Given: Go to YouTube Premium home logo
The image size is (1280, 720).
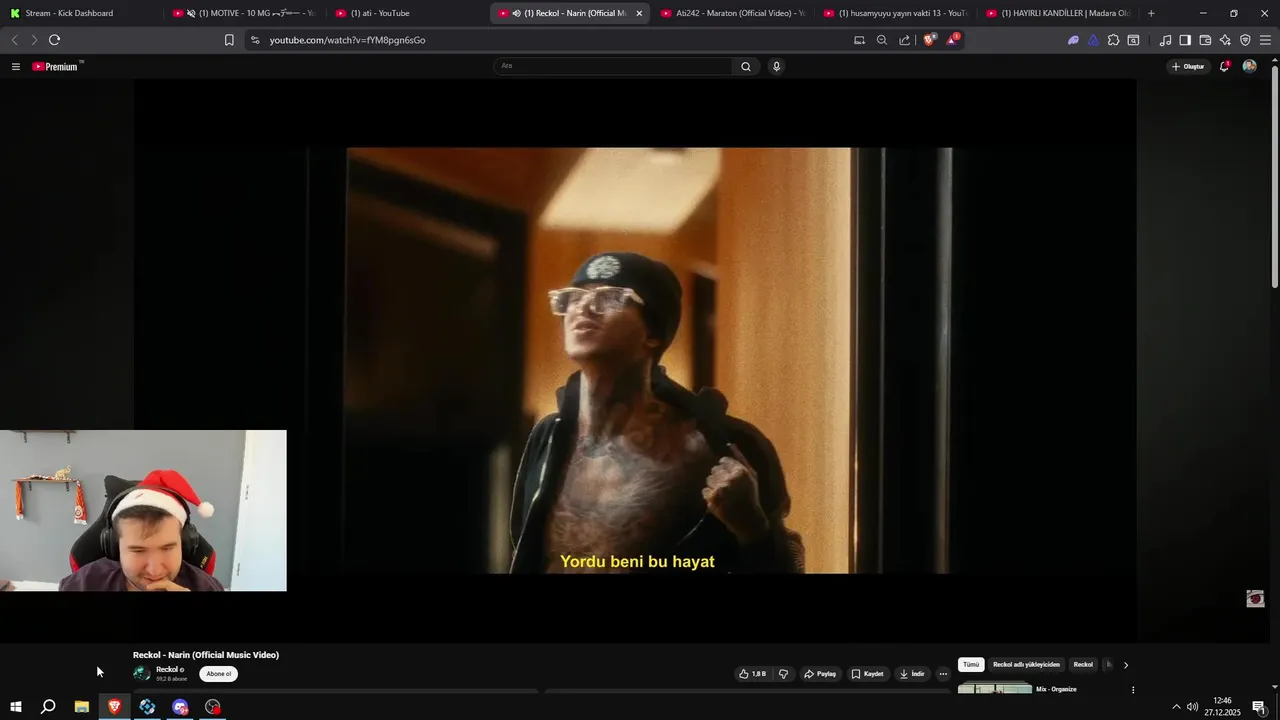Looking at the screenshot, I should pyautogui.click(x=55, y=66).
